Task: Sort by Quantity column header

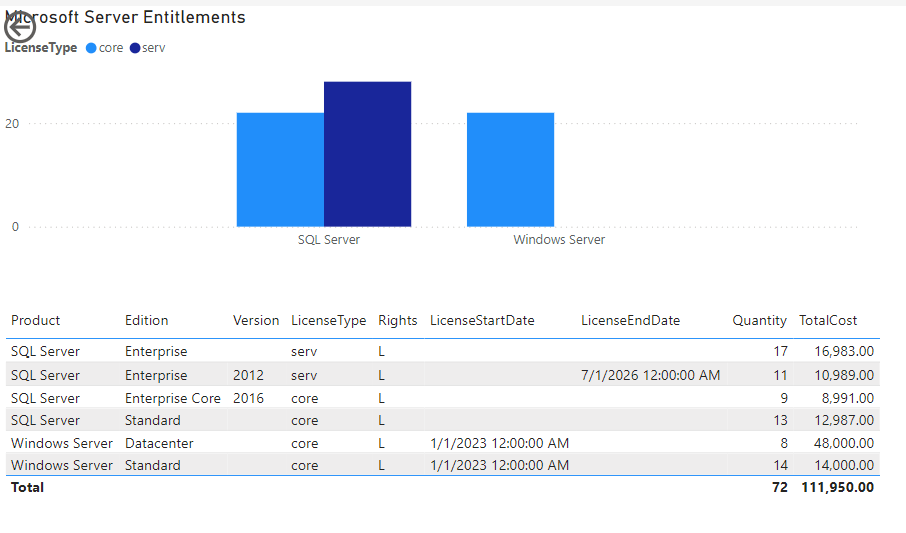Action: pyautogui.click(x=759, y=321)
